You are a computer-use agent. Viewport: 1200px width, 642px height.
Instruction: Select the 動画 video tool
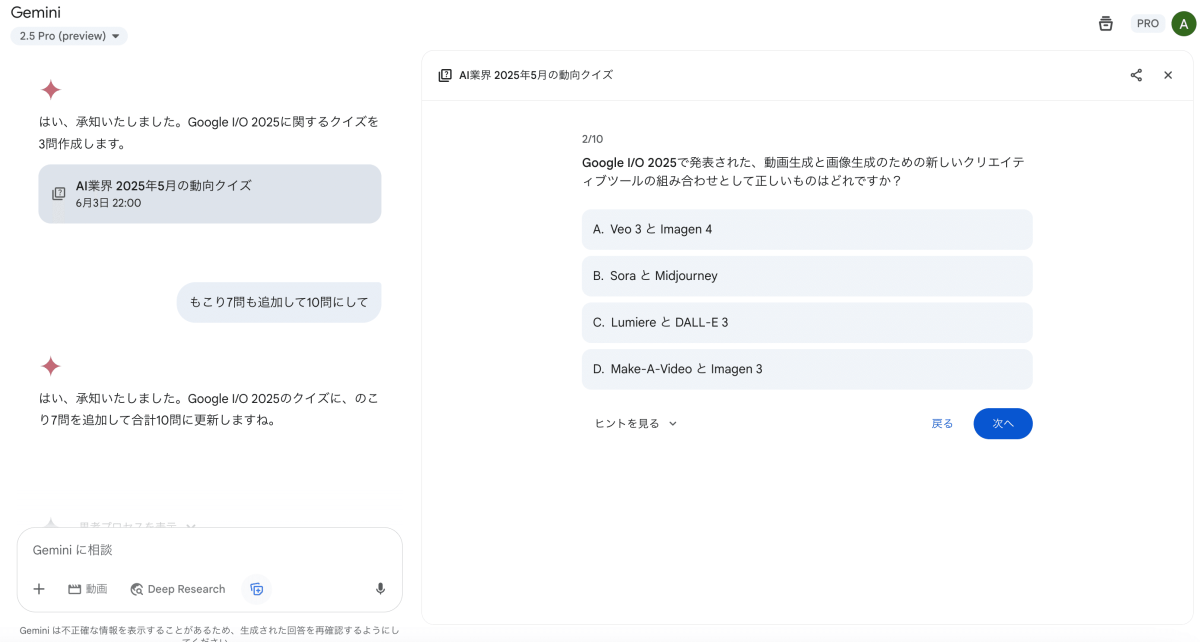click(x=88, y=589)
